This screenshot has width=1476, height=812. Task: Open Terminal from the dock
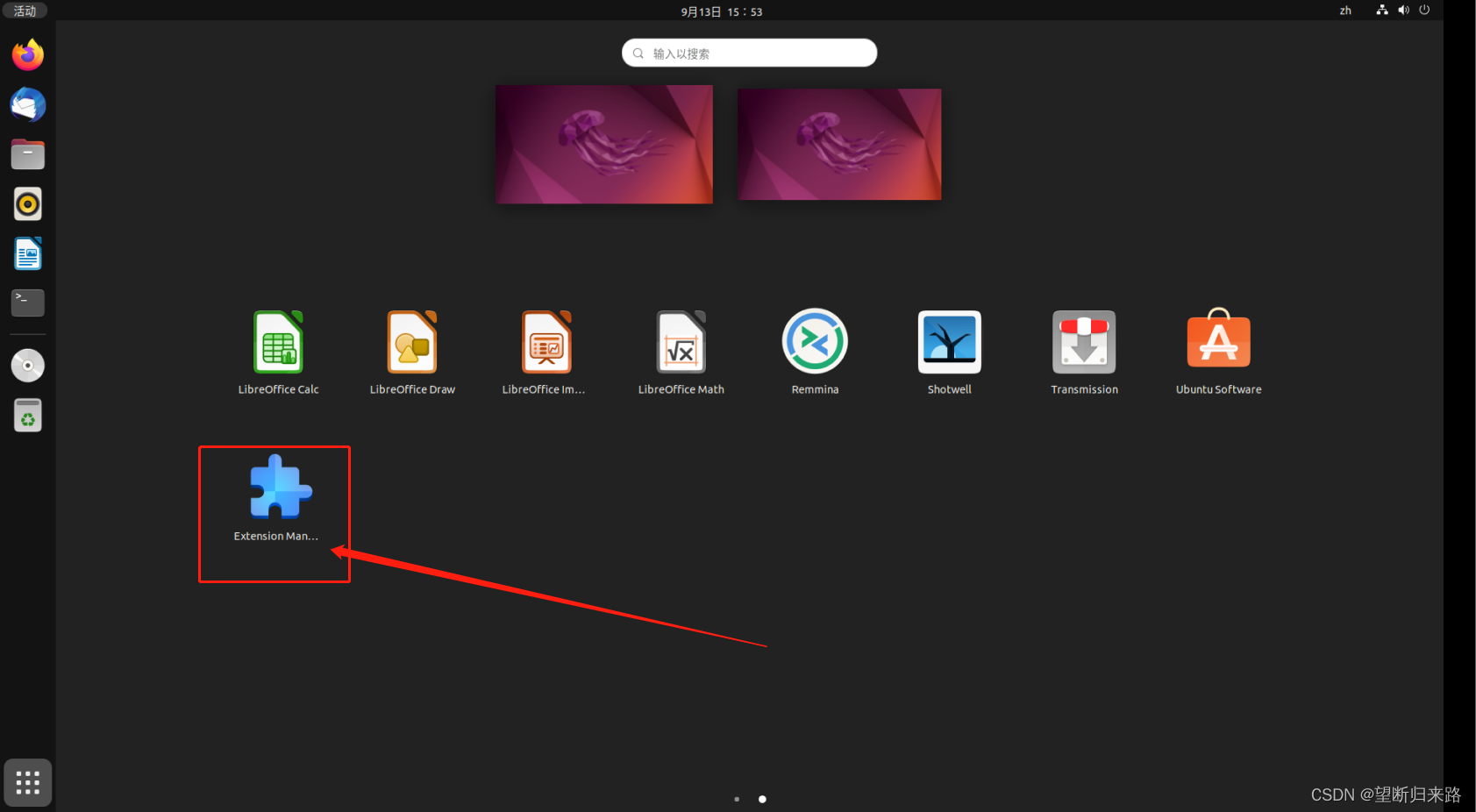28,303
